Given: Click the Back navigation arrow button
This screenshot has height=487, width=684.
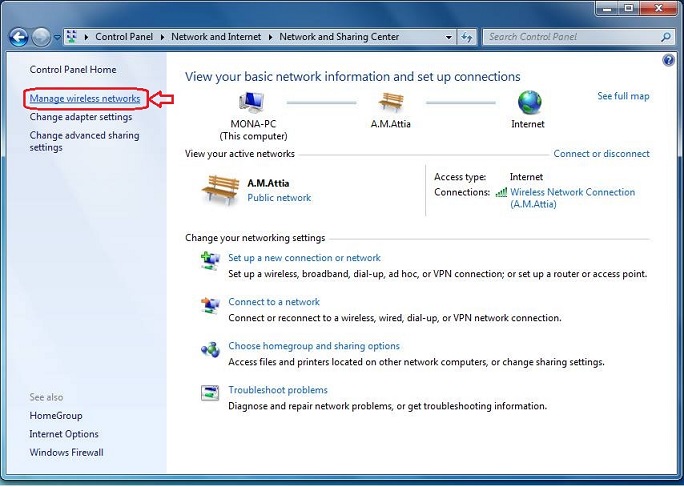Looking at the screenshot, I should 18,37.
